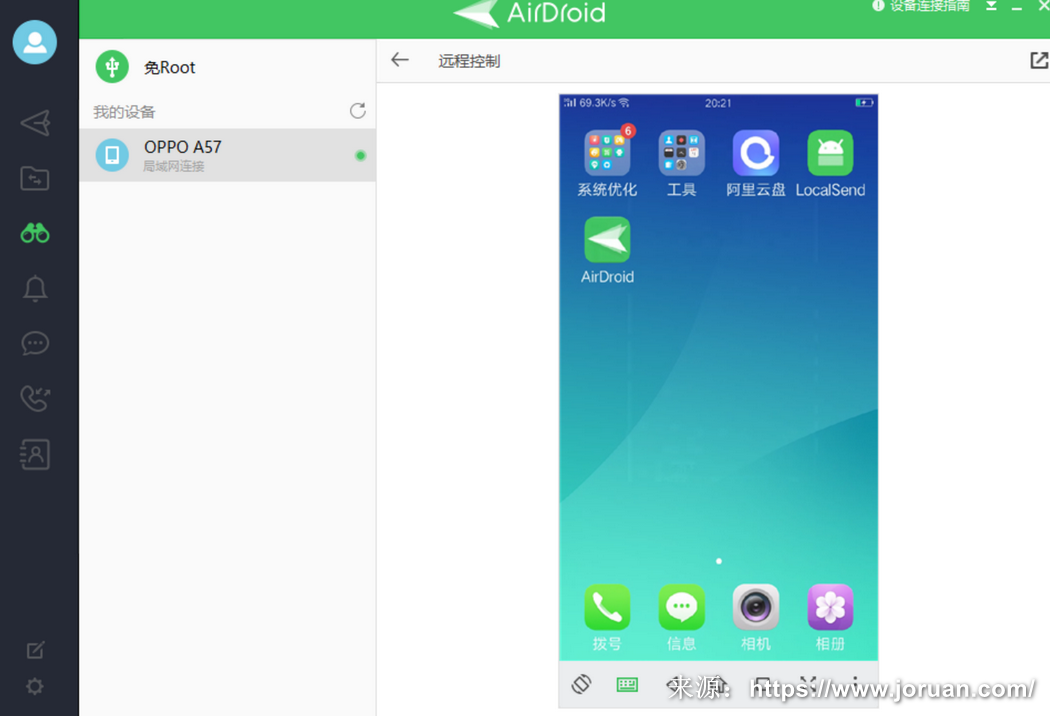Screen dimensions: 1050x716
Task: Open the user profile avatar
Action: 35,42
